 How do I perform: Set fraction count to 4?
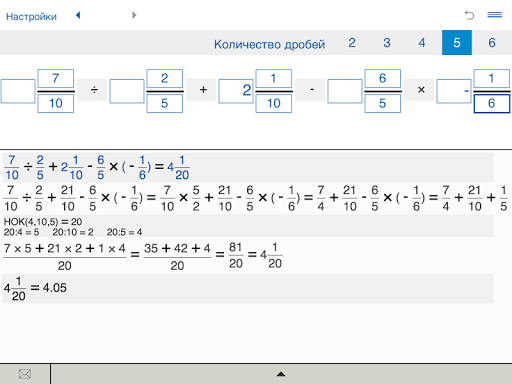point(422,43)
